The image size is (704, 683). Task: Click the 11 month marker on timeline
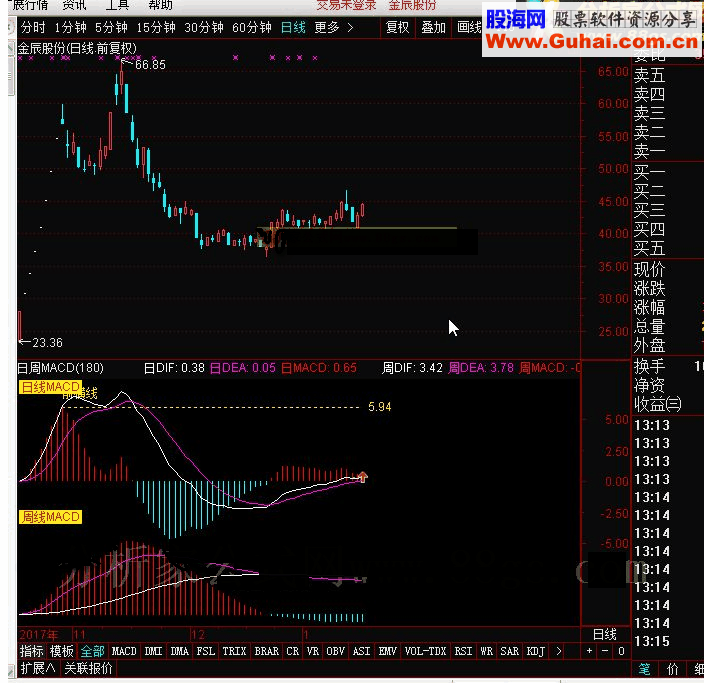[x=79, y=635]
